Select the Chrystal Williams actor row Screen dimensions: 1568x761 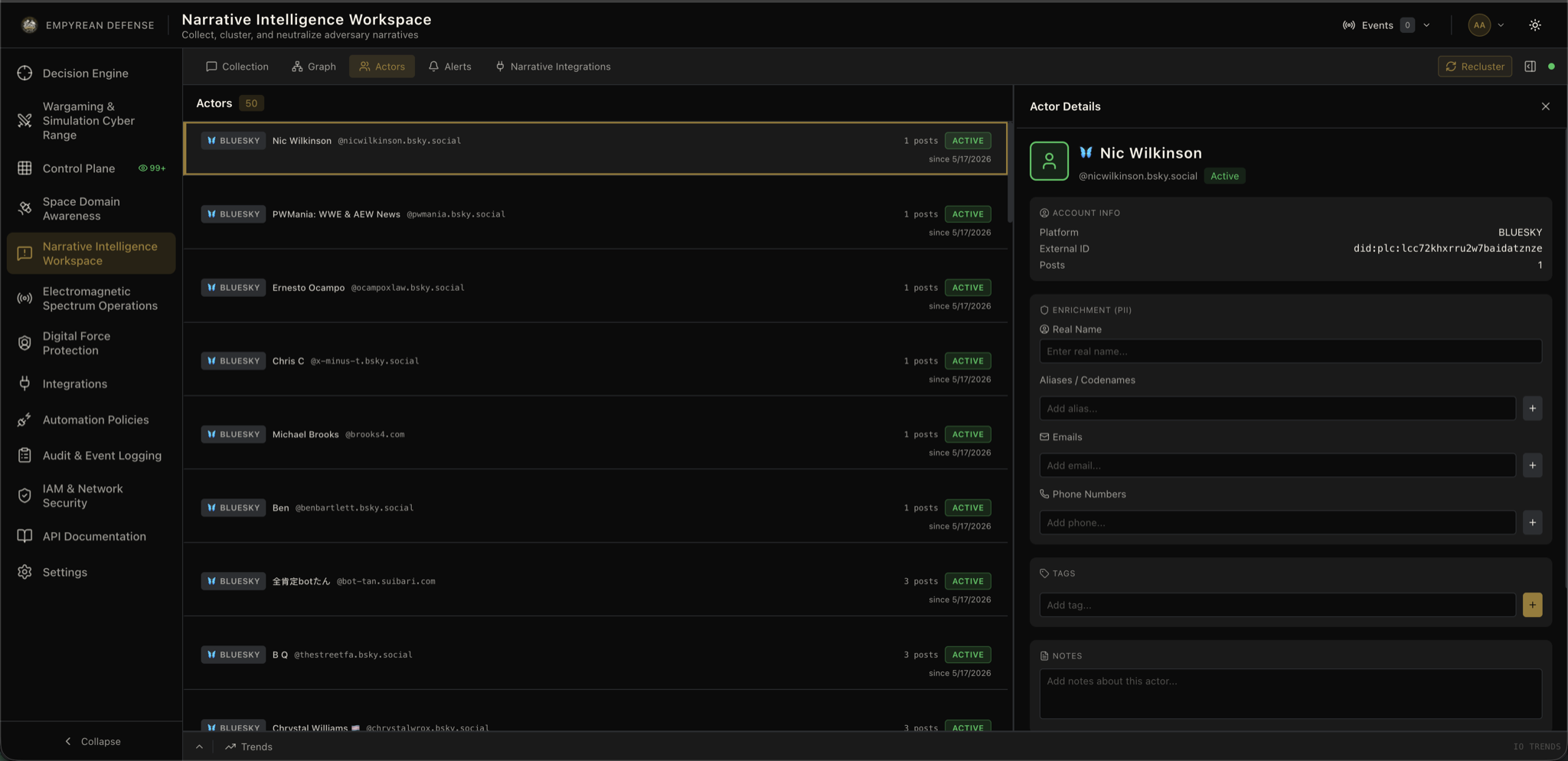(x=596, y=720)
